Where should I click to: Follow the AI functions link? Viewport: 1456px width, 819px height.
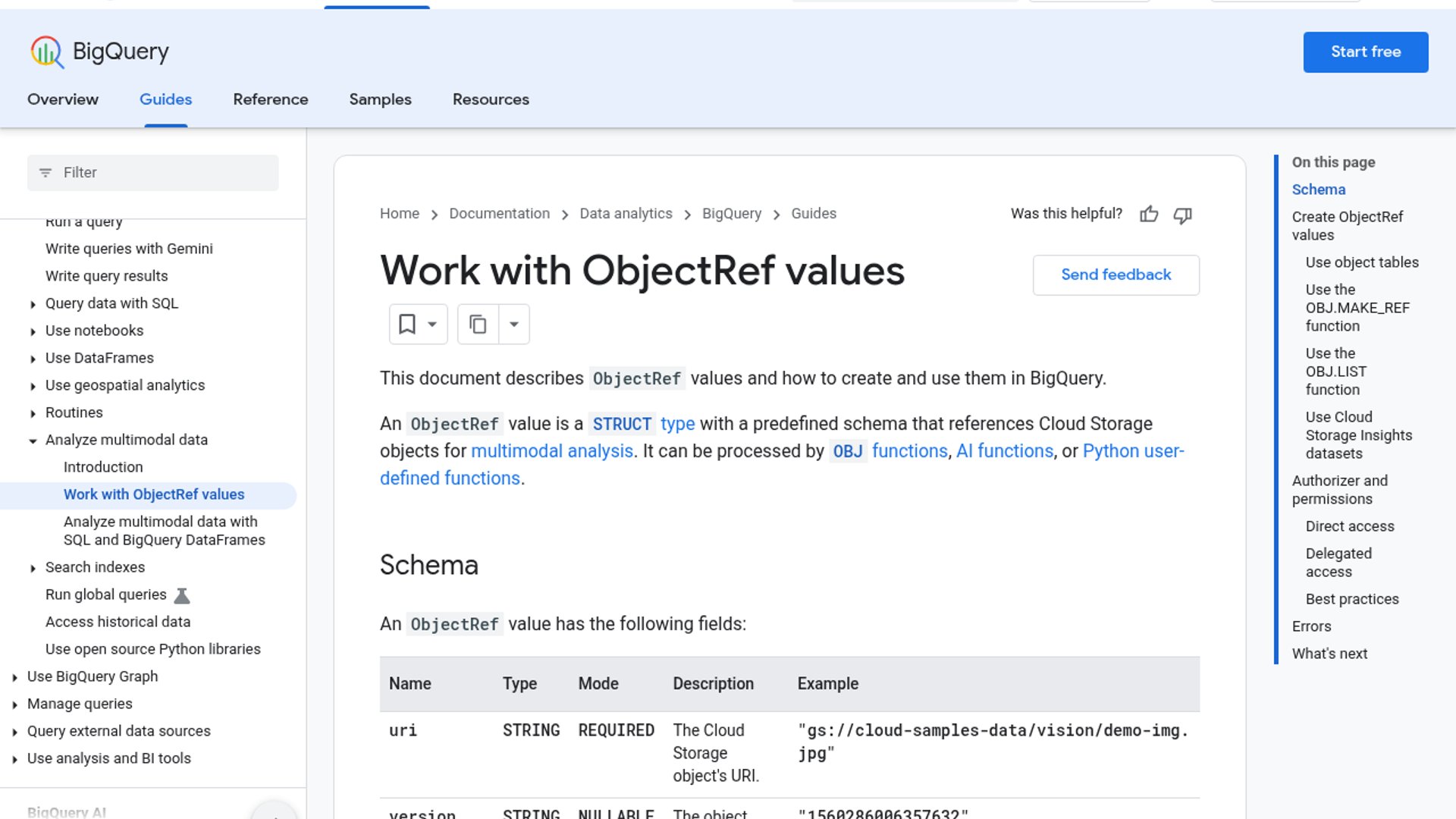tap(1005, 451)
